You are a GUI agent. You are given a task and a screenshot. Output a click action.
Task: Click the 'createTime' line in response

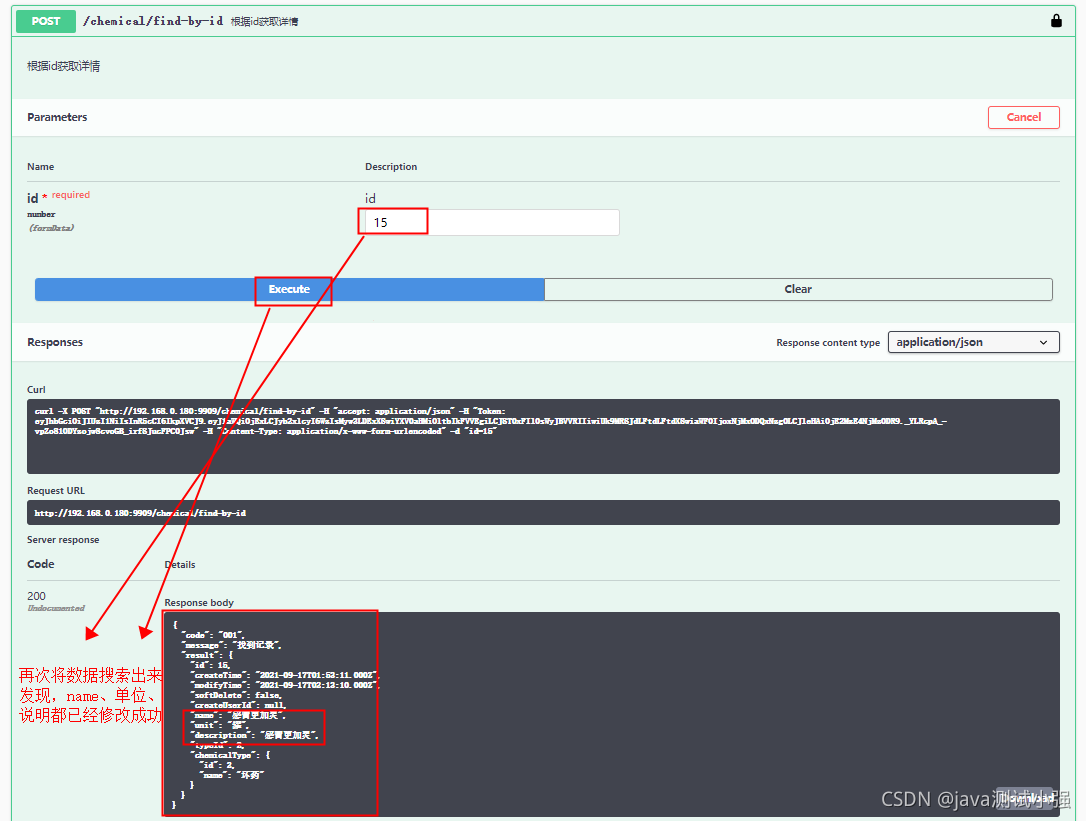pyautogui.click(x=285, y=675)
